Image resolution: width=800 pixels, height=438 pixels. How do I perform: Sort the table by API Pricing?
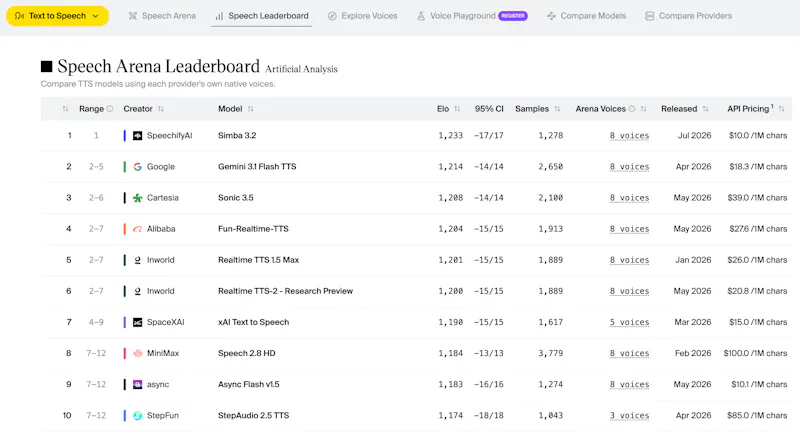[781, 109]
